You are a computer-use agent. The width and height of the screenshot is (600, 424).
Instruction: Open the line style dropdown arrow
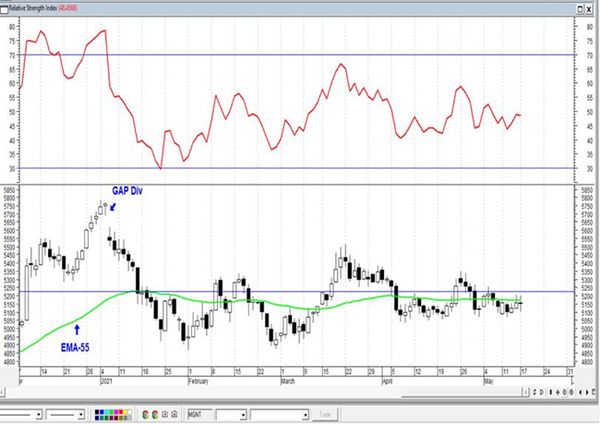[39, 414]
